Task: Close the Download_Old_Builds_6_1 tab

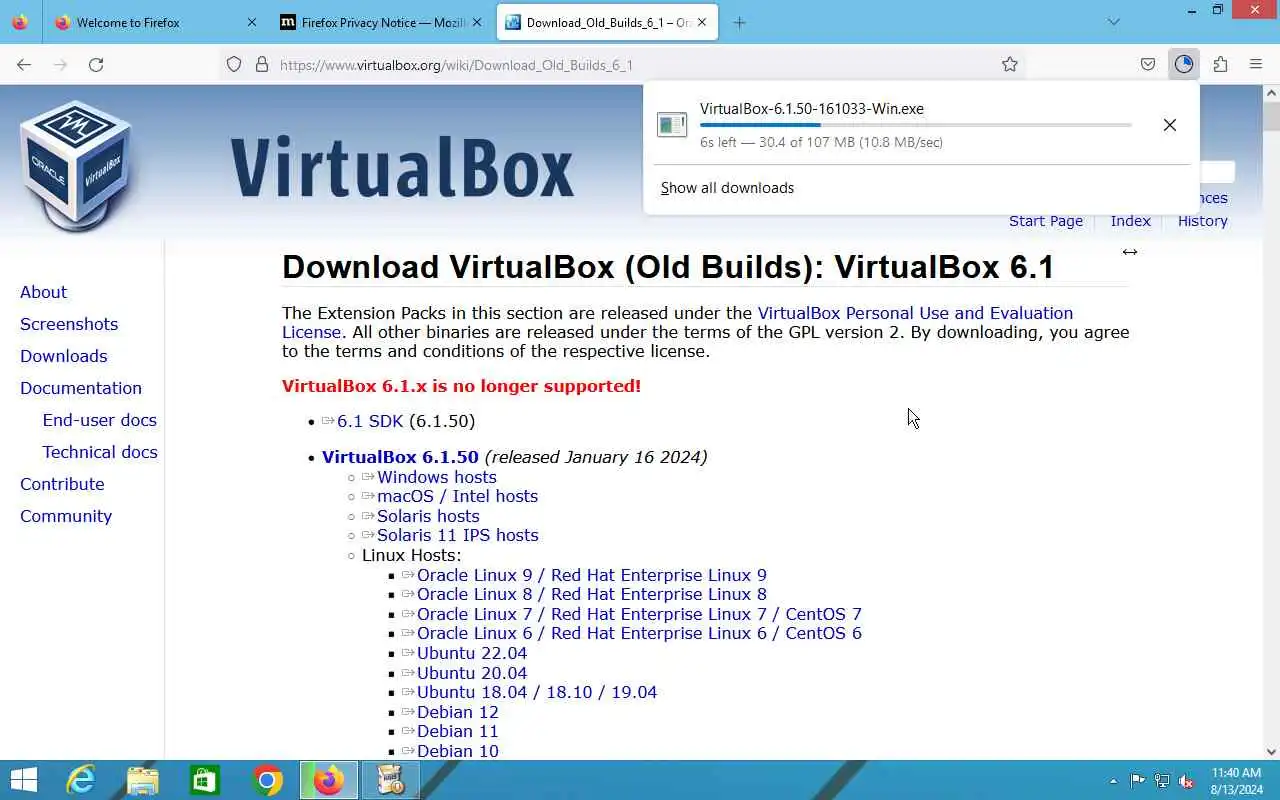Action: (700, 22)
